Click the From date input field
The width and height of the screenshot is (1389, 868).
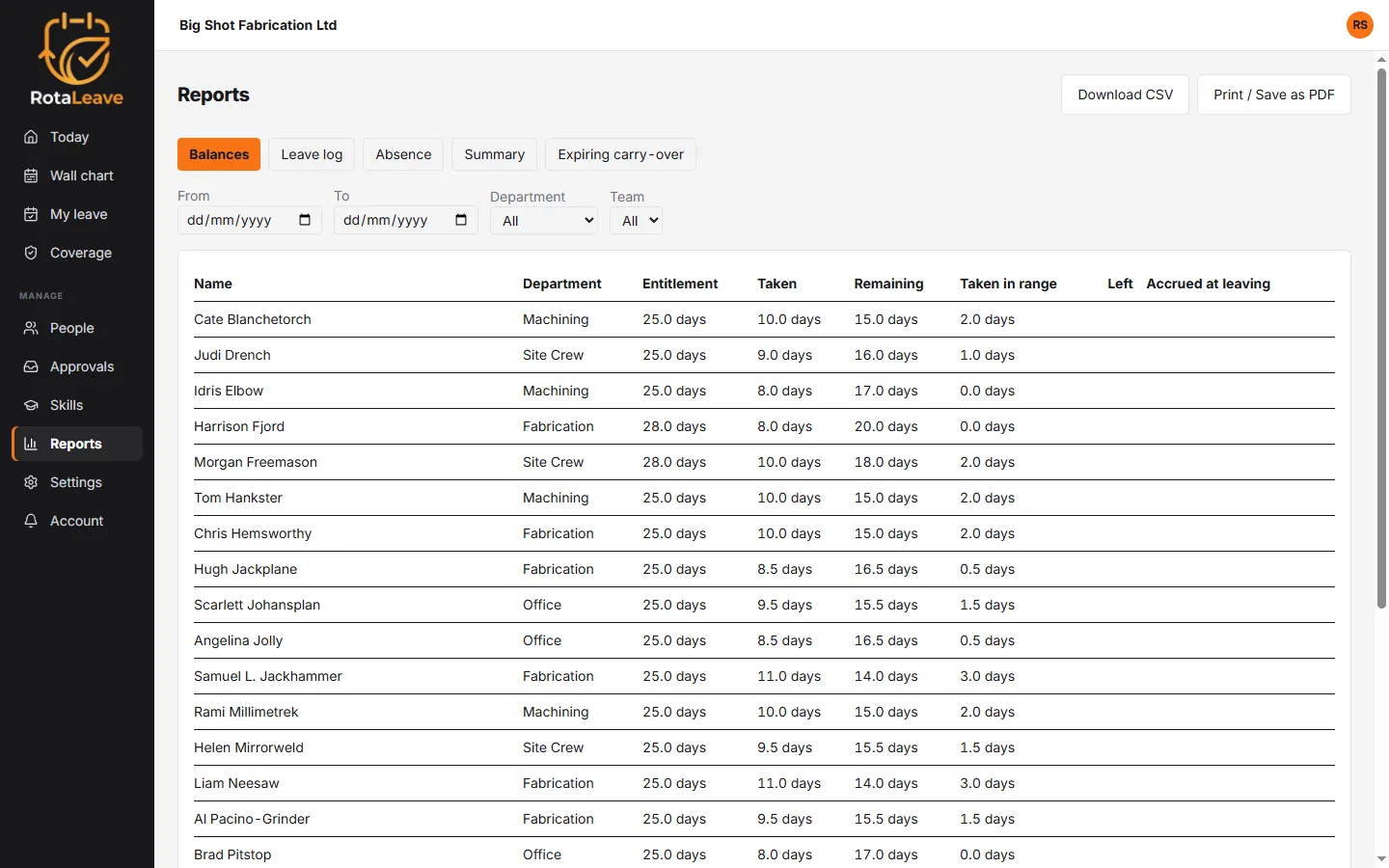click(x=250, y=220)
